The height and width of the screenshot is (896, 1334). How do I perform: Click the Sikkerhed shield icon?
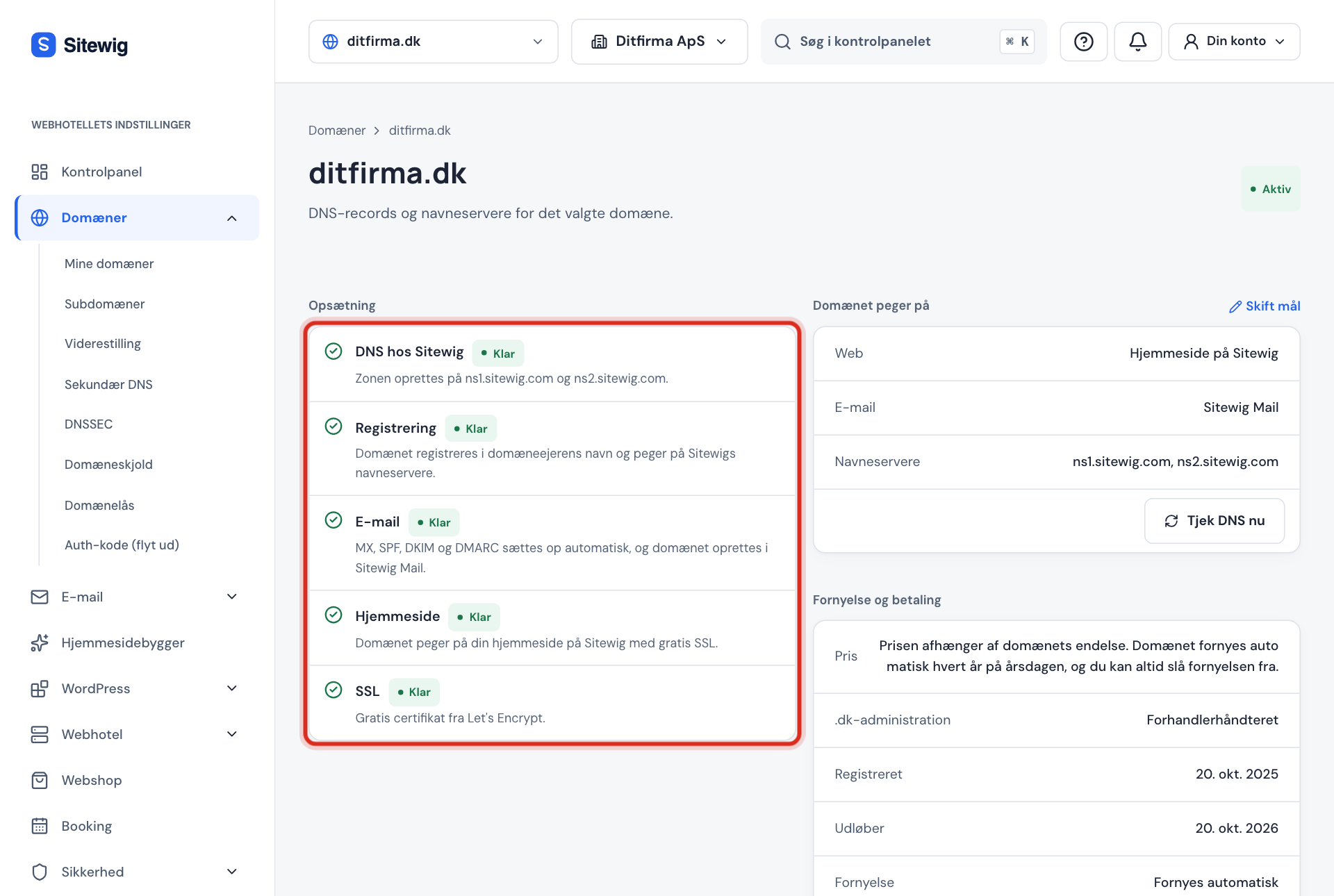tap(40, 872)
